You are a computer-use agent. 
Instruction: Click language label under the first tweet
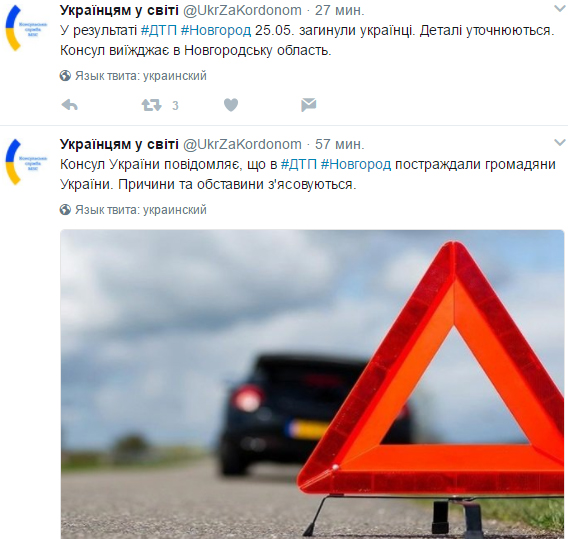(141, 76)
